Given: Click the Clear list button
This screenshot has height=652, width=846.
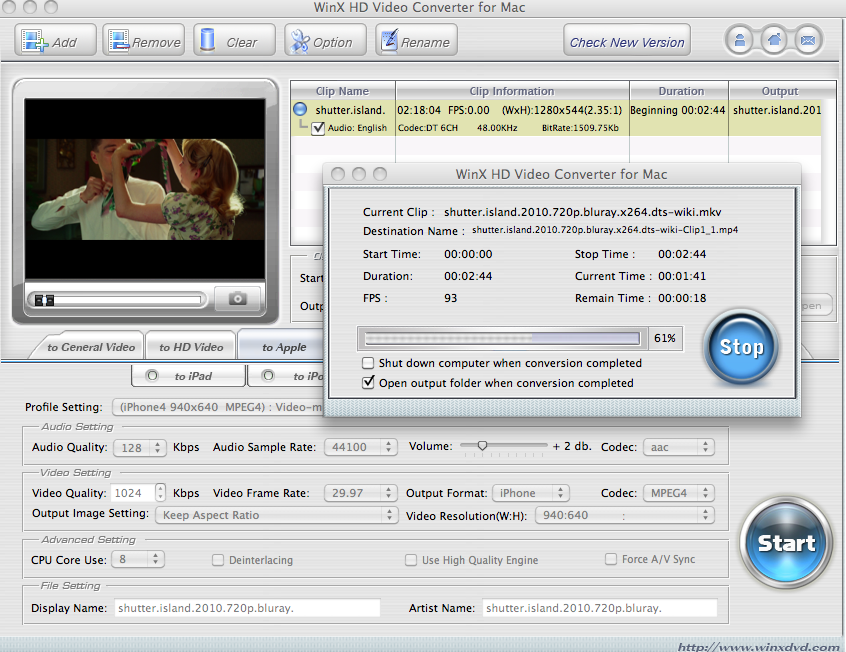Looking at the screenshot, I should [234, 40].
